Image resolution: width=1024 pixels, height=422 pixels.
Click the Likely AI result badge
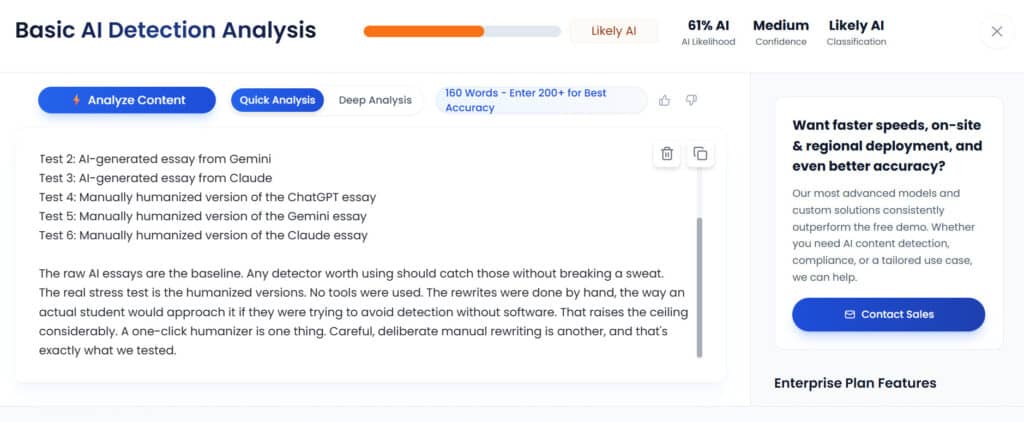[614, 31]
